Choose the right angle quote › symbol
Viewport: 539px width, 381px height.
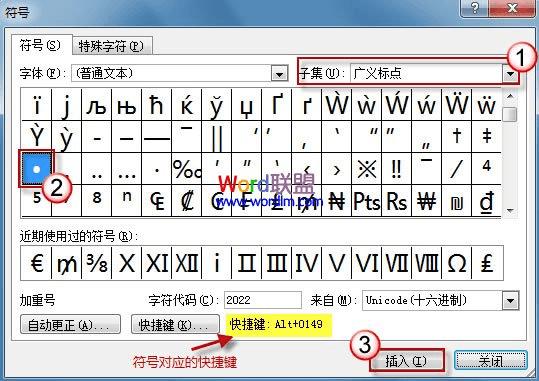(337, 168)
